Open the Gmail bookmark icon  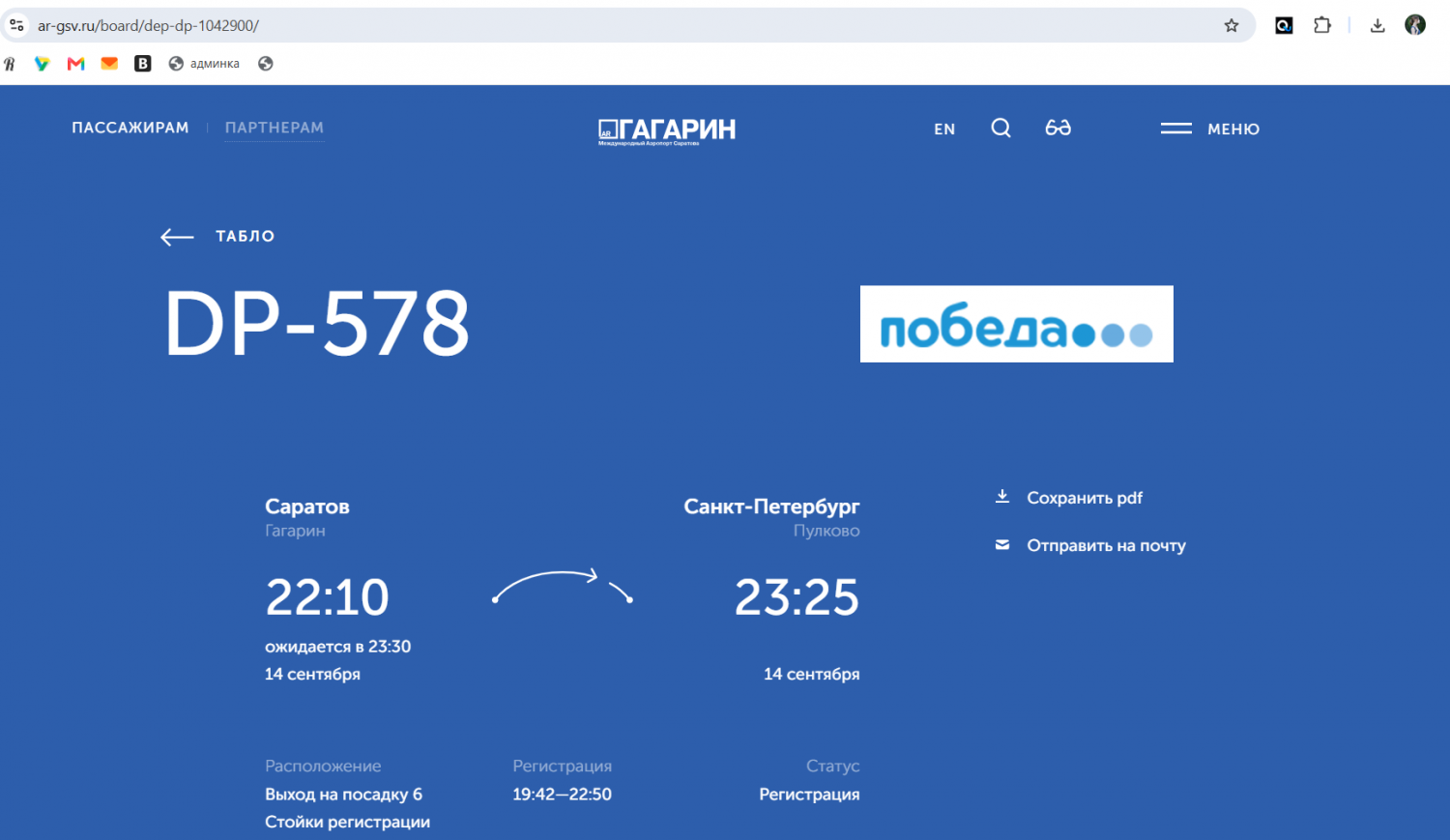tap(75, 64)
